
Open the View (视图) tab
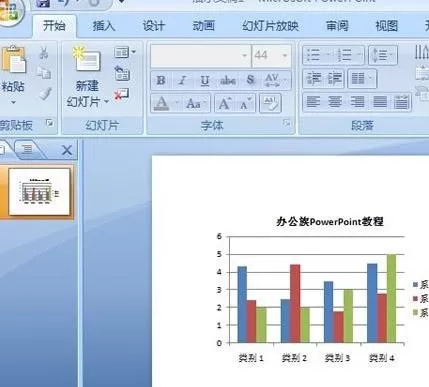tap(387, 26)
